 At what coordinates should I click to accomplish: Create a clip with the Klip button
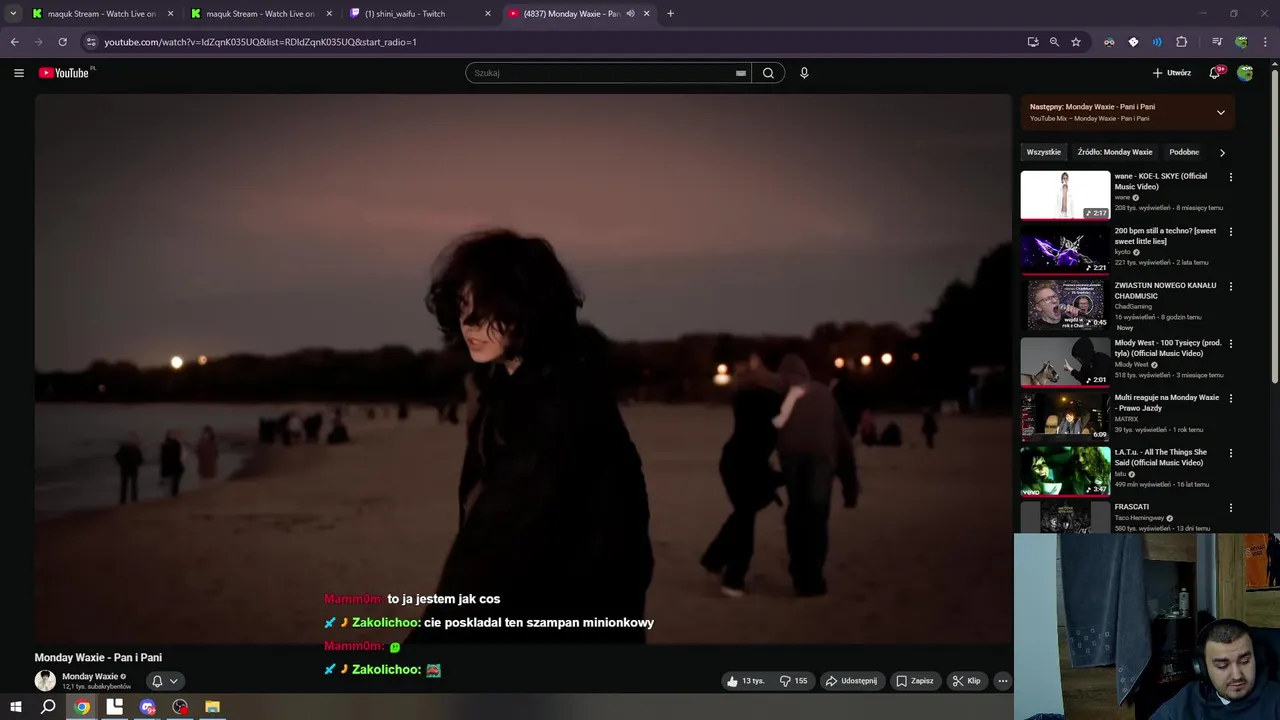coord(967,681)
